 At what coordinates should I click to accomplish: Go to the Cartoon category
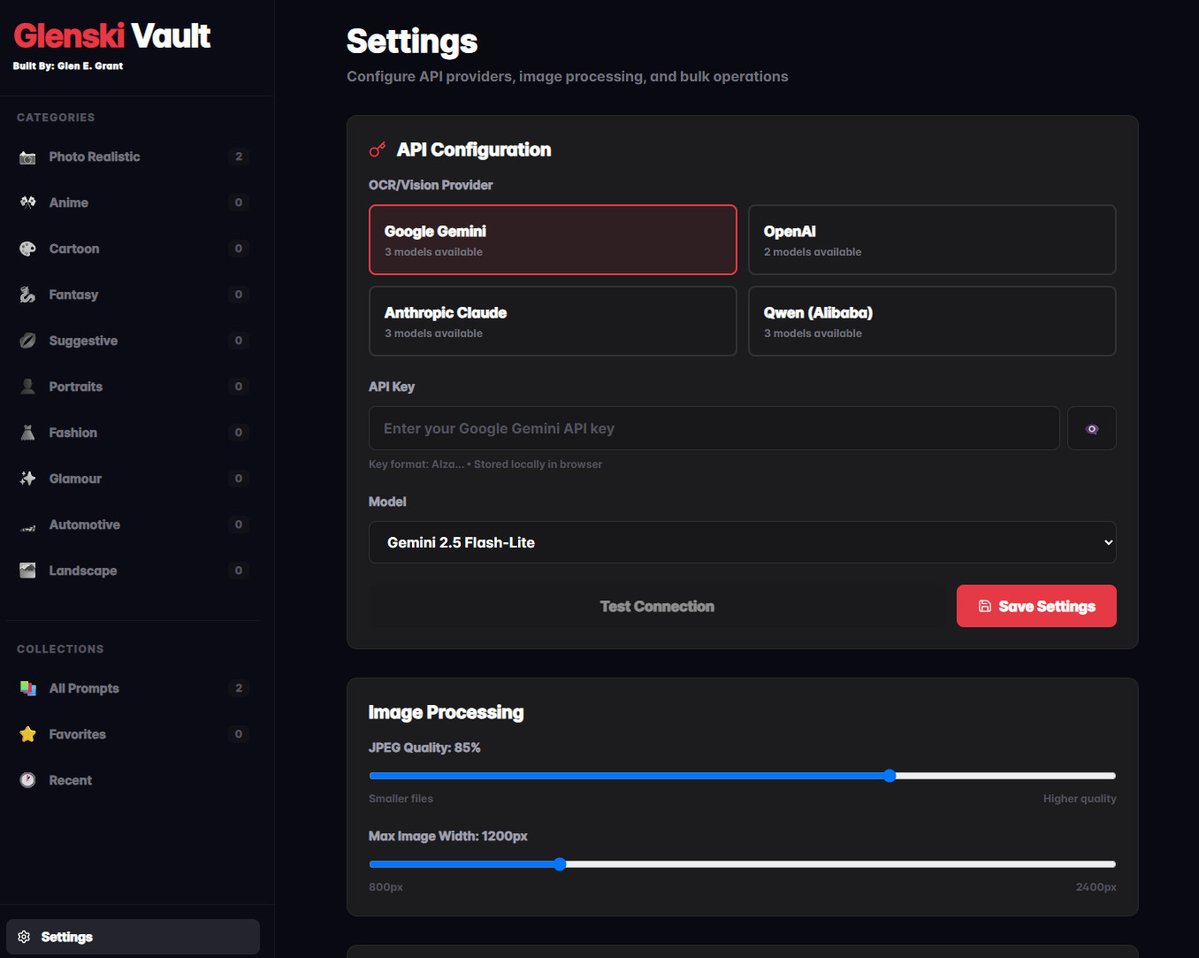point(133,248)
